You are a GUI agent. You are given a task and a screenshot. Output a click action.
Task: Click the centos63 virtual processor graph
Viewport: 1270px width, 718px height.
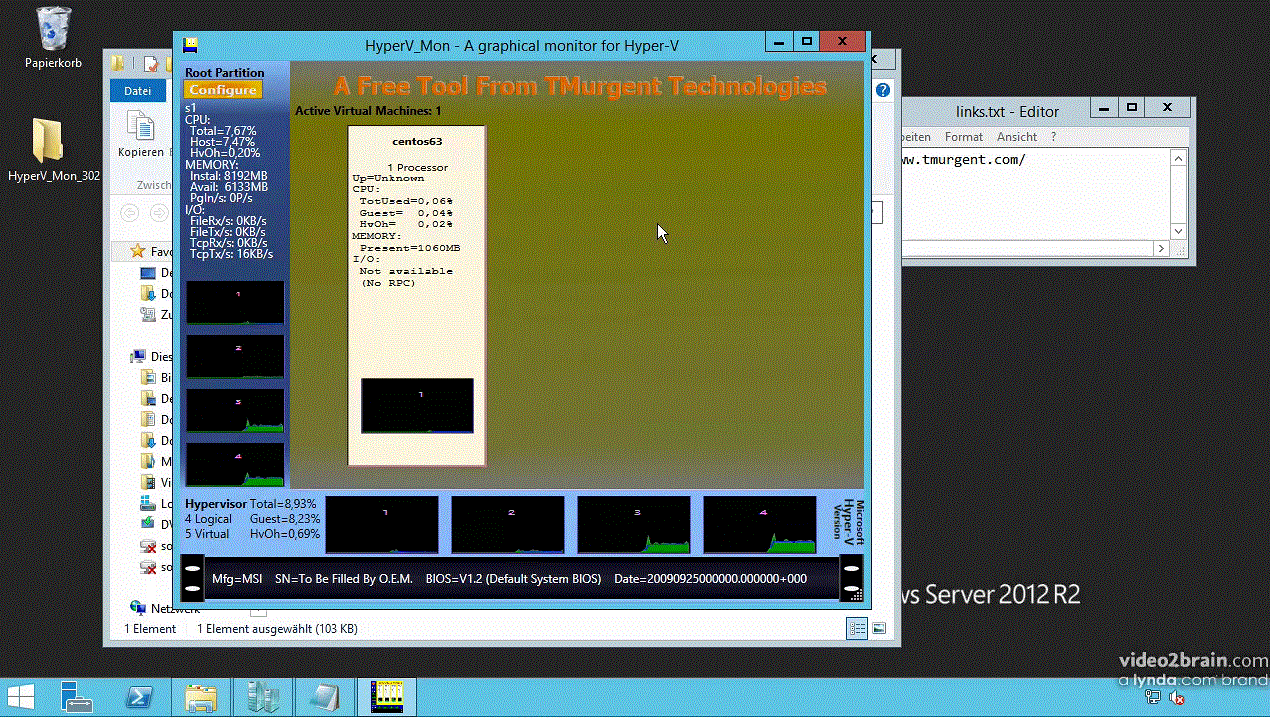(x=417, y=406)
